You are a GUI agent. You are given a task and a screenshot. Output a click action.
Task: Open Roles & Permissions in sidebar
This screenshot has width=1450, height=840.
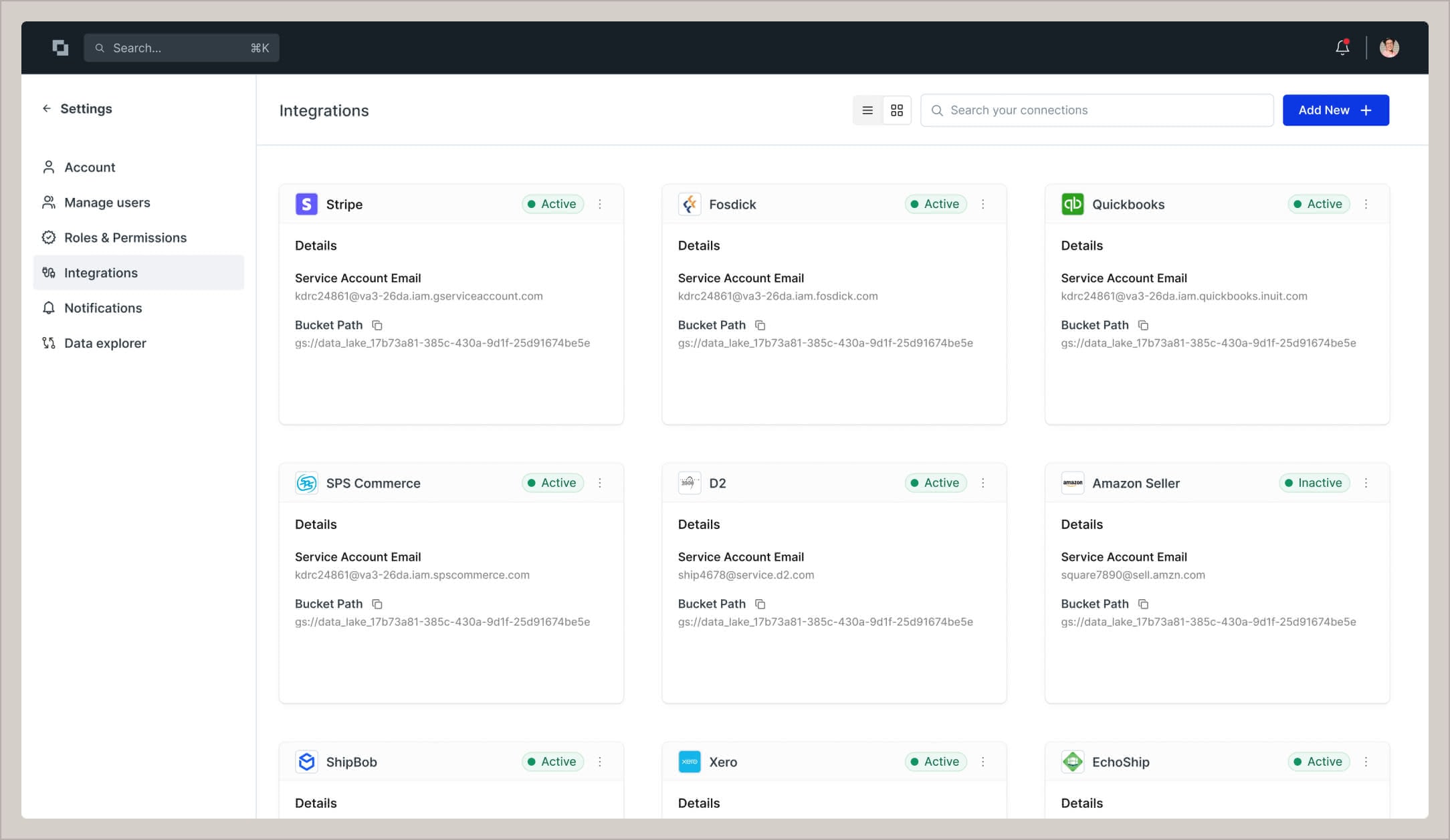pos(125,237)
